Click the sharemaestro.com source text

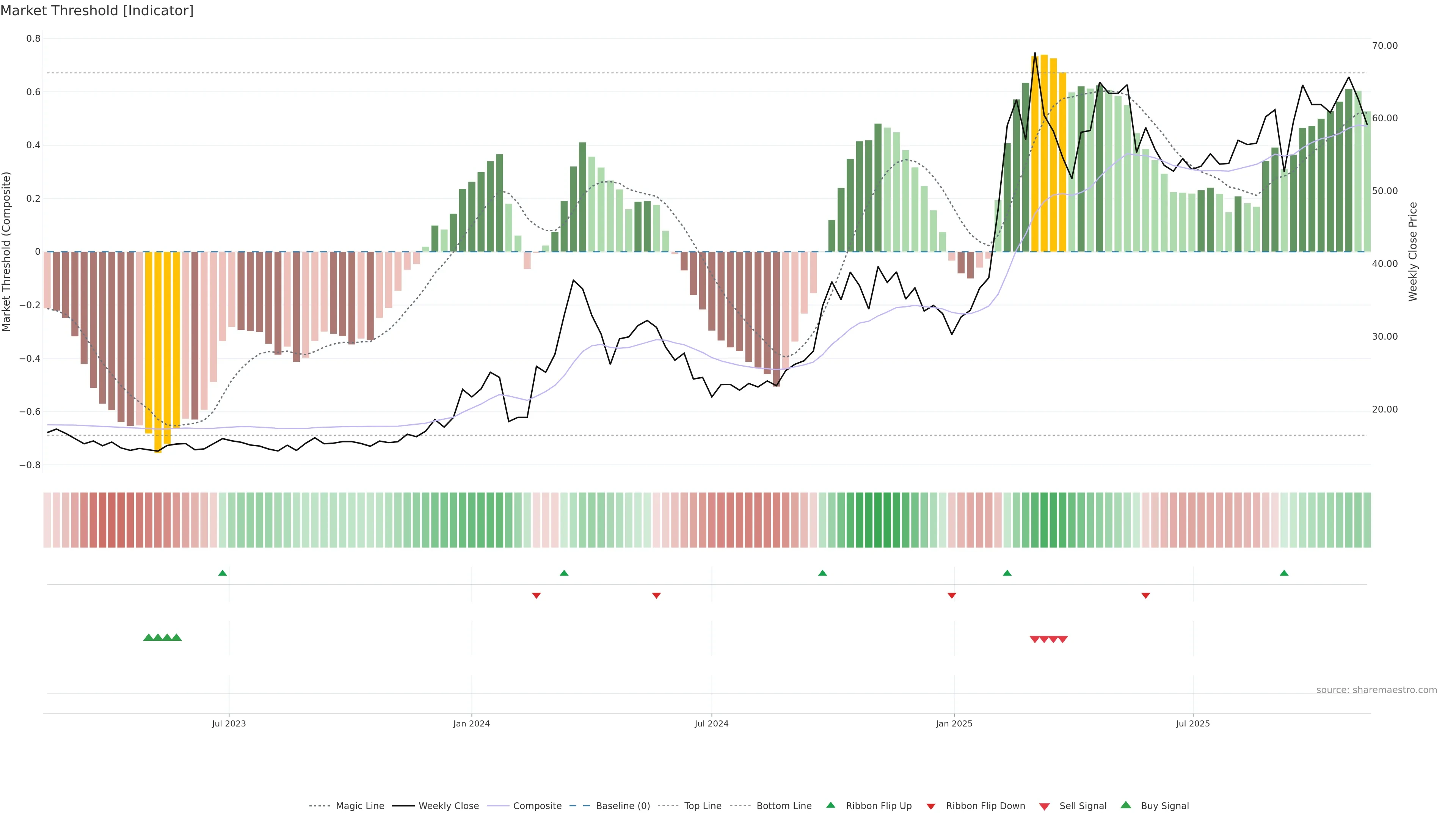[x=1376, y=690]
